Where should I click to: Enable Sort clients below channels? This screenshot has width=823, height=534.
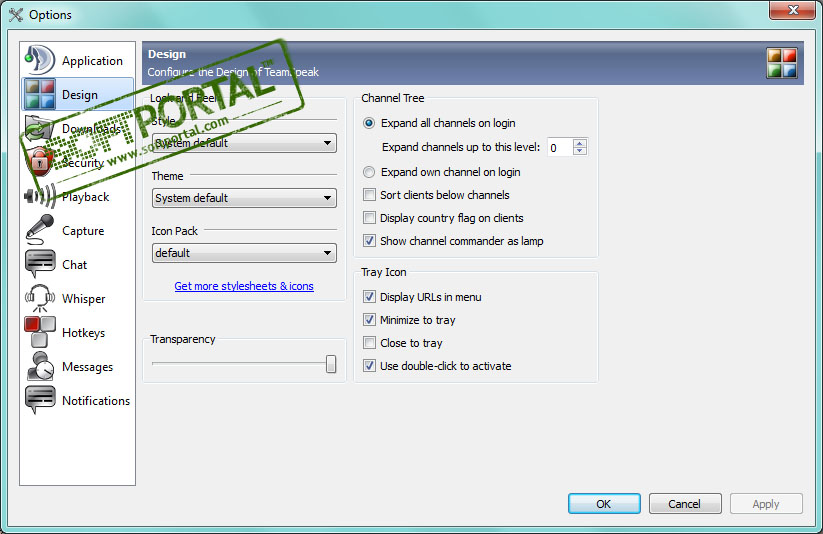click(370, 195)
